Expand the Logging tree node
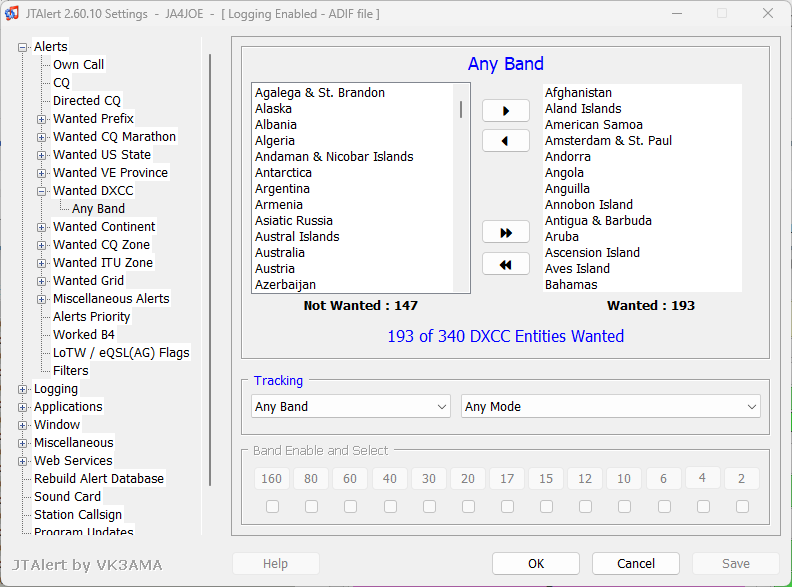The height and width of the screenshot is (587, 792). coord(22,389)
